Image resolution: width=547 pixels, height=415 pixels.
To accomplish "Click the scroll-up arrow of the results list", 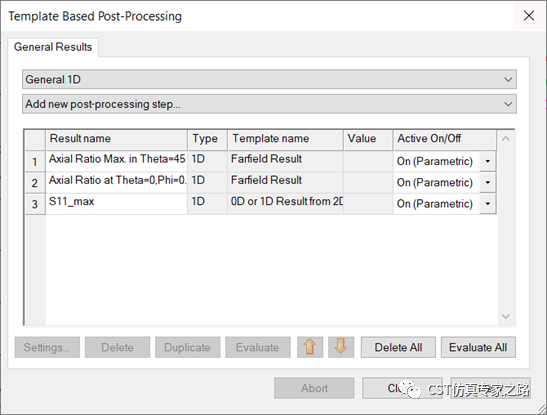I will pos(505,139).
